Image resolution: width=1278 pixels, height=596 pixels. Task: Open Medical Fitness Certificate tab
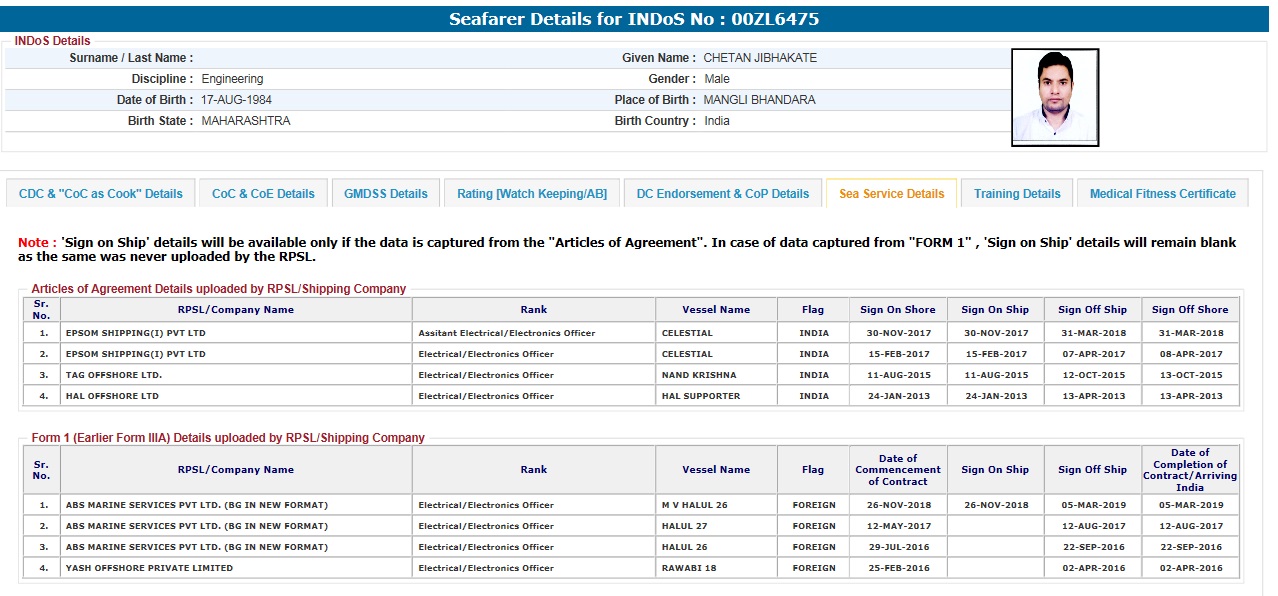[1162, 194]
